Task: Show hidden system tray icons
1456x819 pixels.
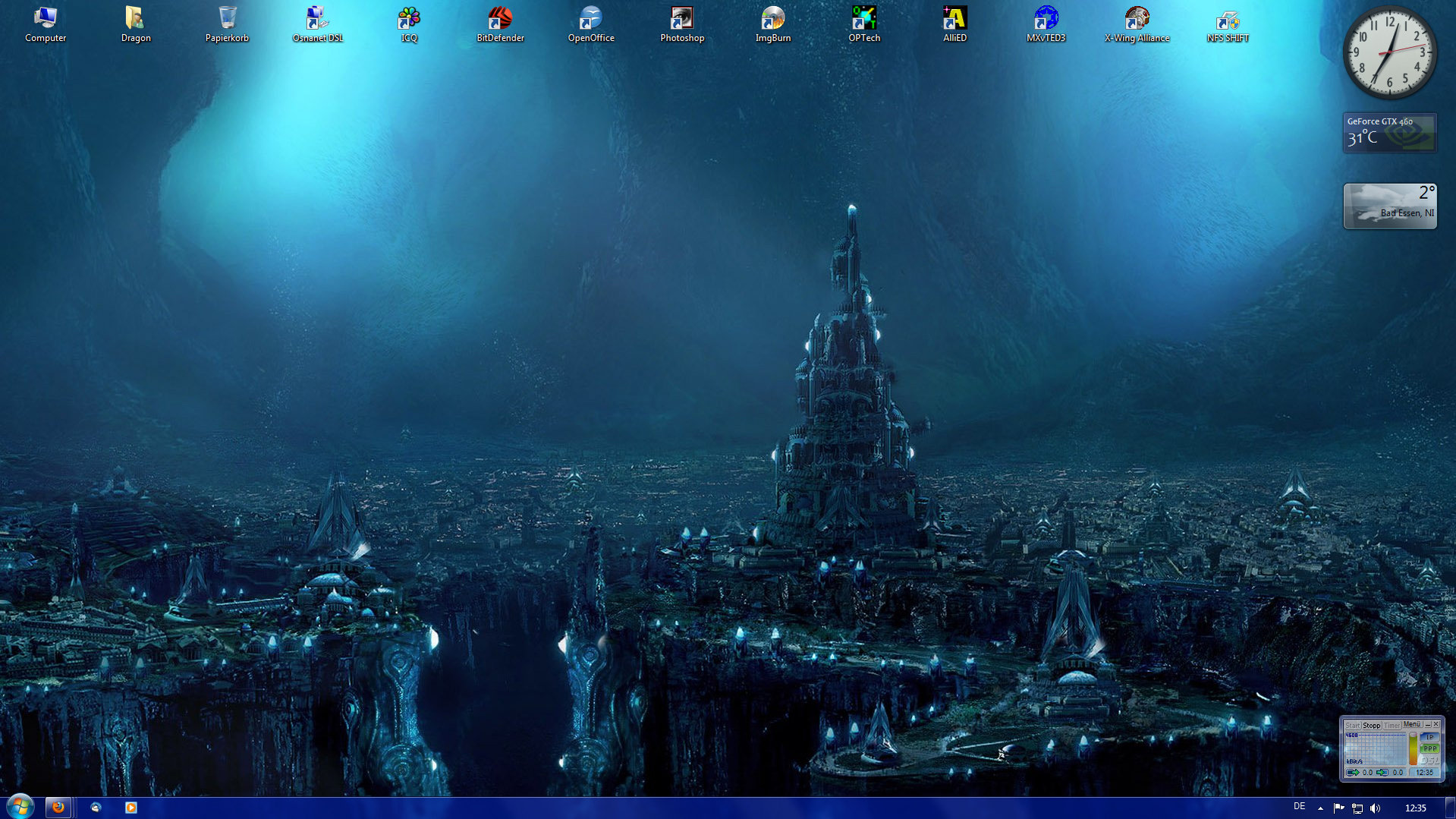Action: point(1321,808)
